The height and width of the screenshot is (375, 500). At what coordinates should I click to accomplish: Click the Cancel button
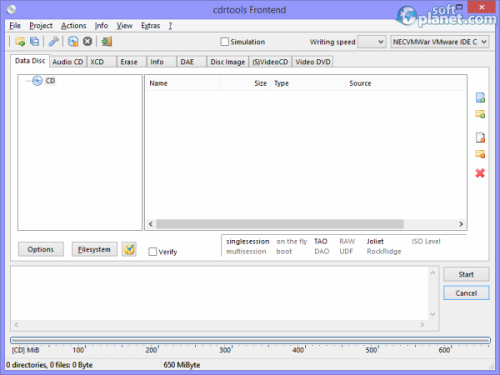point(466,293)
